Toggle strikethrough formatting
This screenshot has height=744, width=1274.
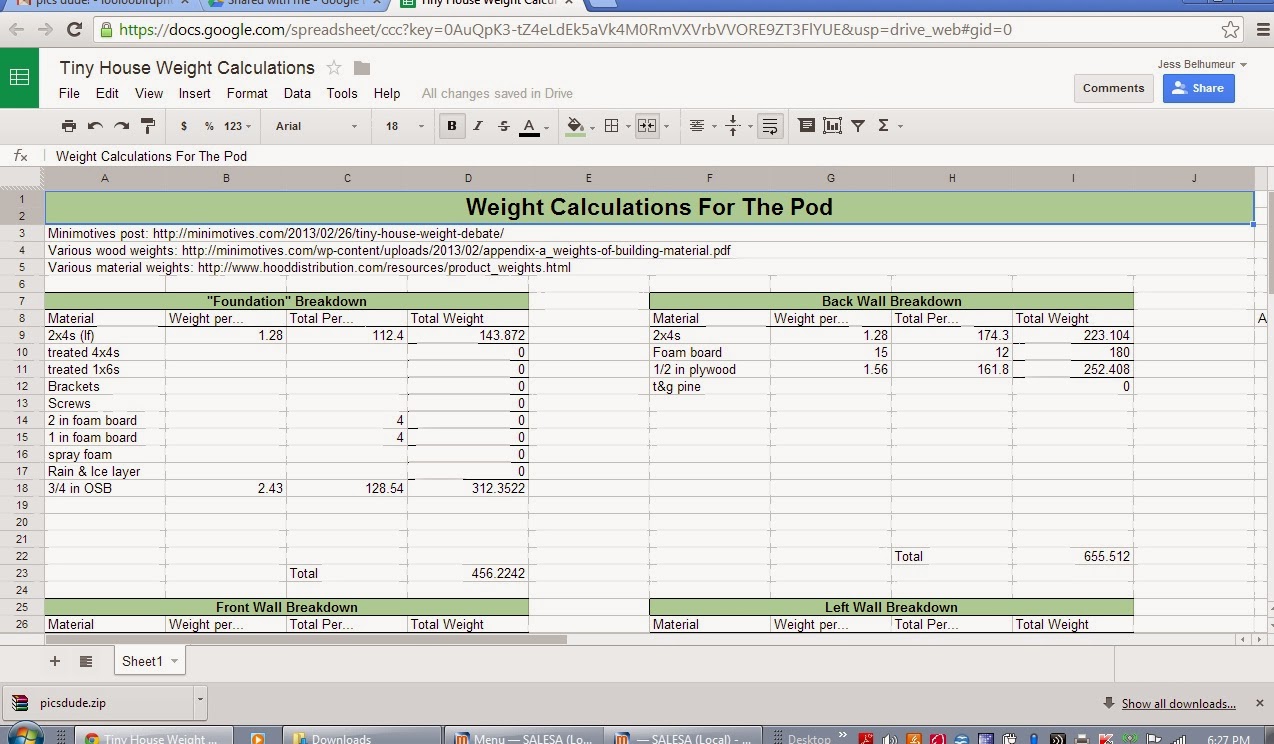[503, 126]
